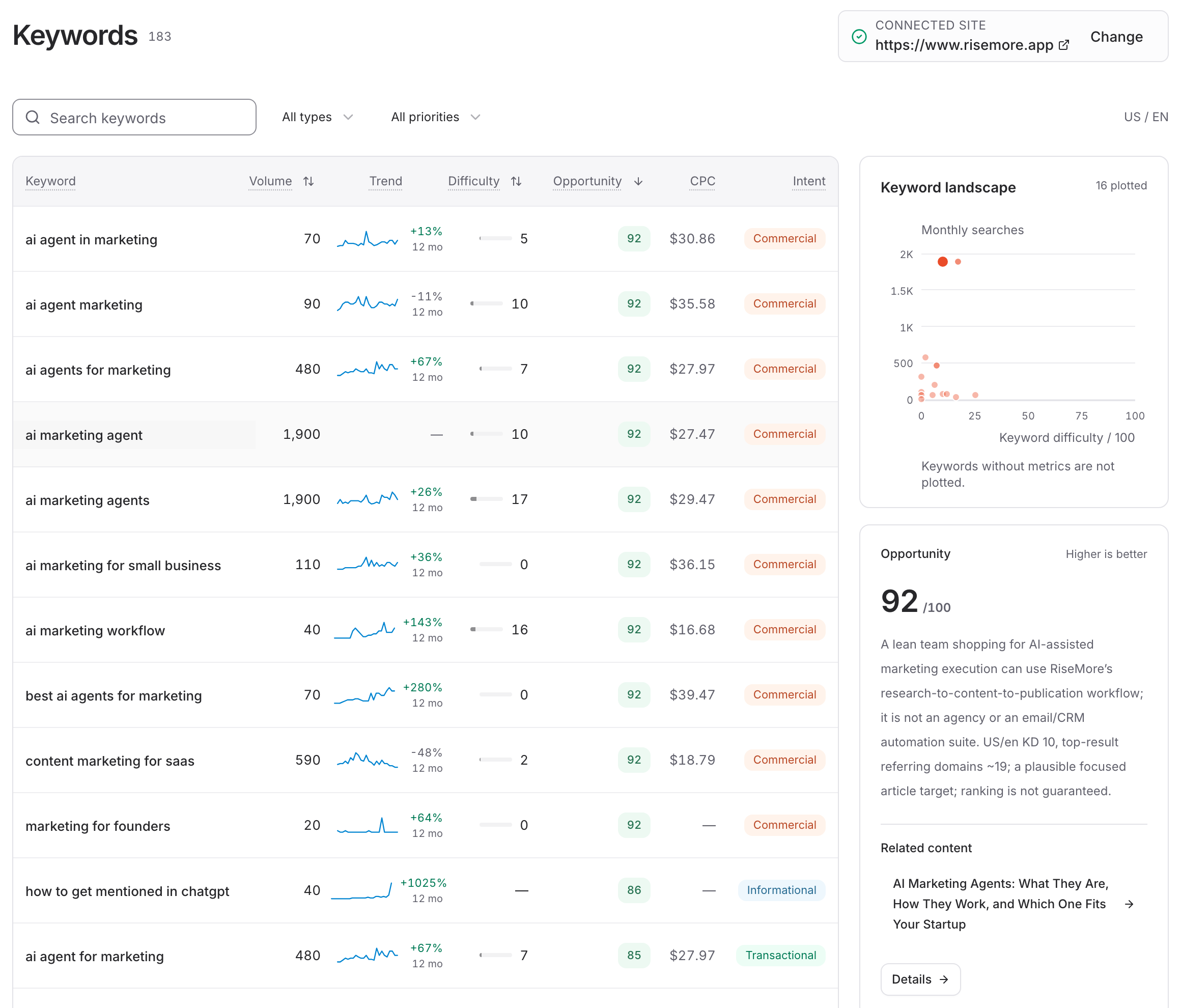Select 'best ai agents for marketing' keyword
Screen dimensions: 1181x1008
tap(114, 696)
